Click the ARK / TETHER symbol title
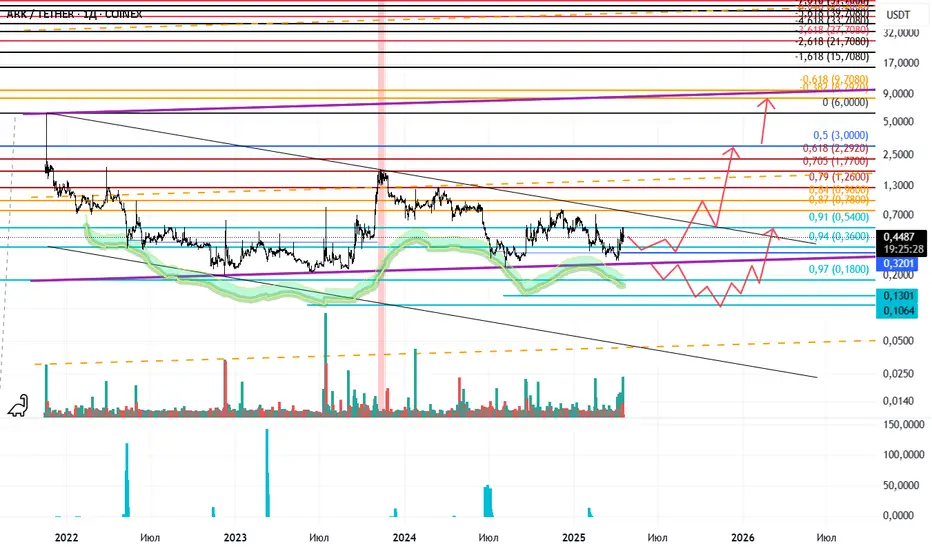 pos(74,14)
